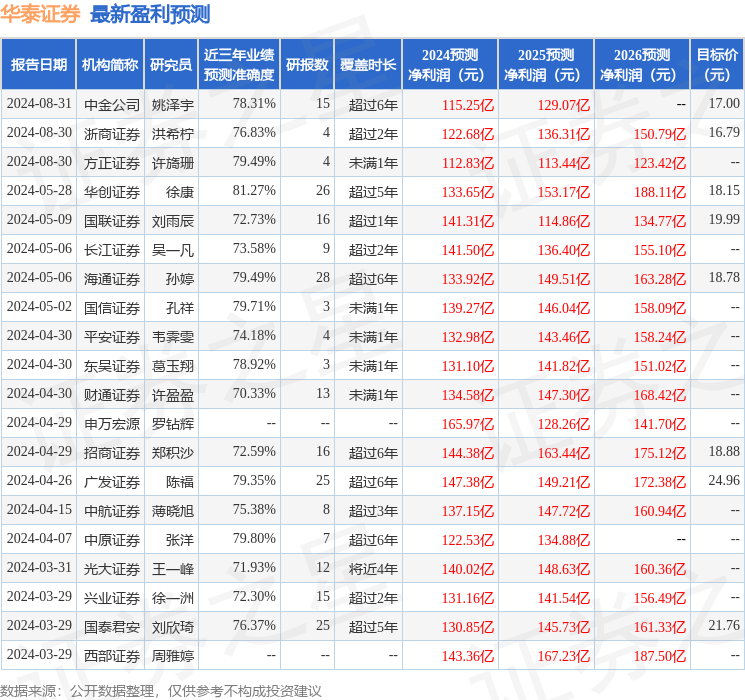The width and height of the screenshot is (745, 700).
Task: Click analyst name 孔祥
Action: pos(180,308)
